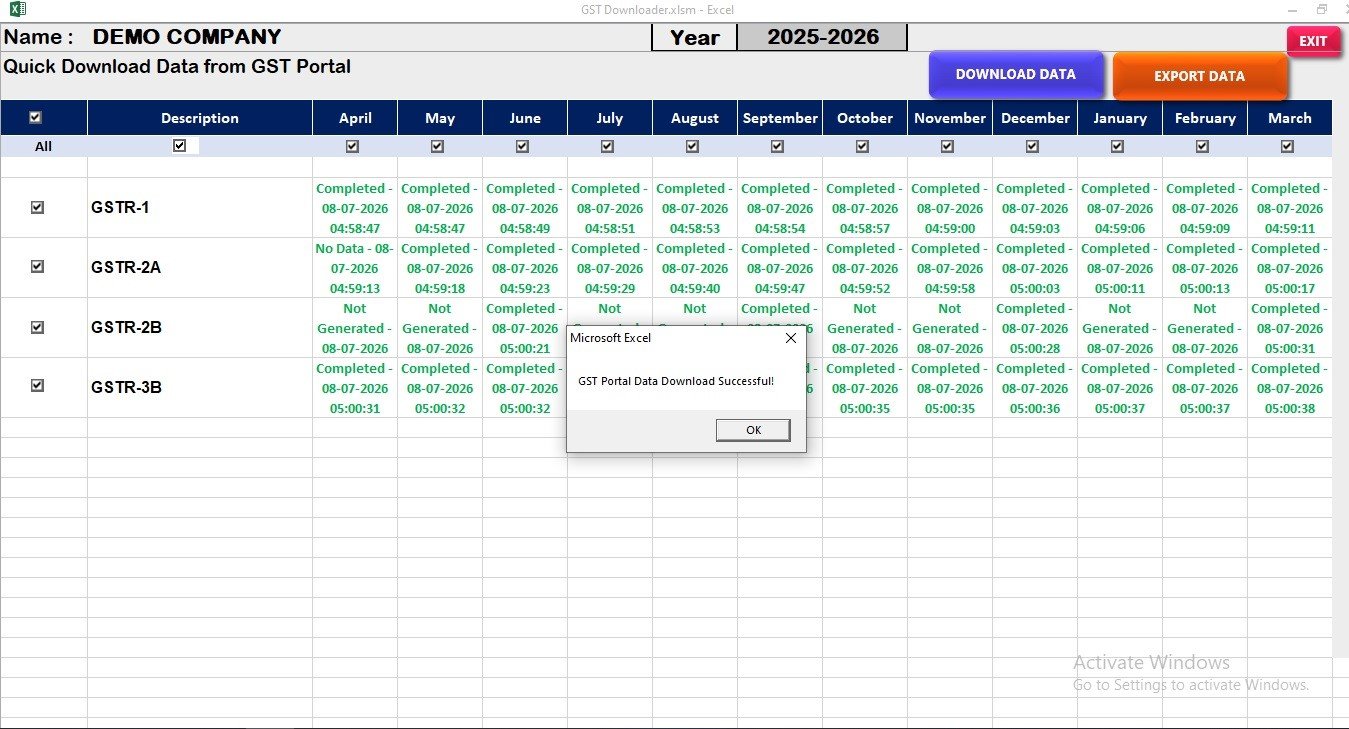The image size is (1349, 729).
Task: Click the 'Year' label cell
Action: [x=695, y=38]
